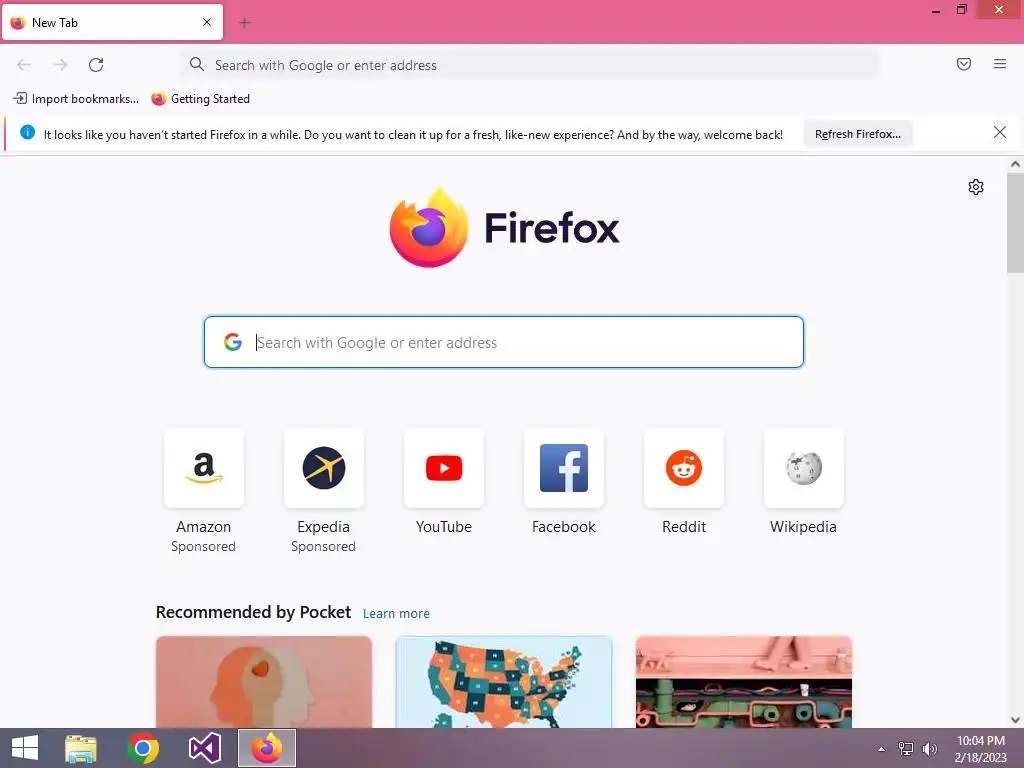
Task: Open the network status tray icon
Action: pos(905,749)
